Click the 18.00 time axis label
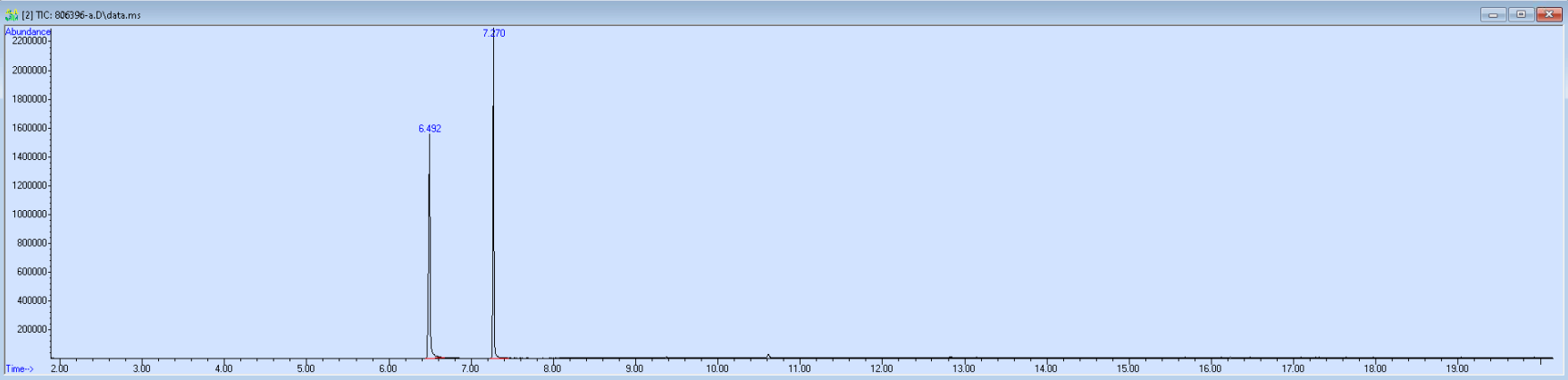Viewport: 1568px width, 380px height. click(x=1374, y=368)
